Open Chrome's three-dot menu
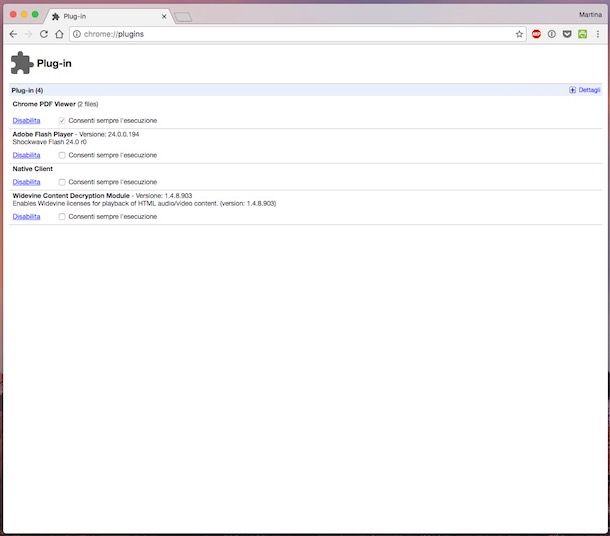This screenshot has height=536, width=610. pos(598,34)
